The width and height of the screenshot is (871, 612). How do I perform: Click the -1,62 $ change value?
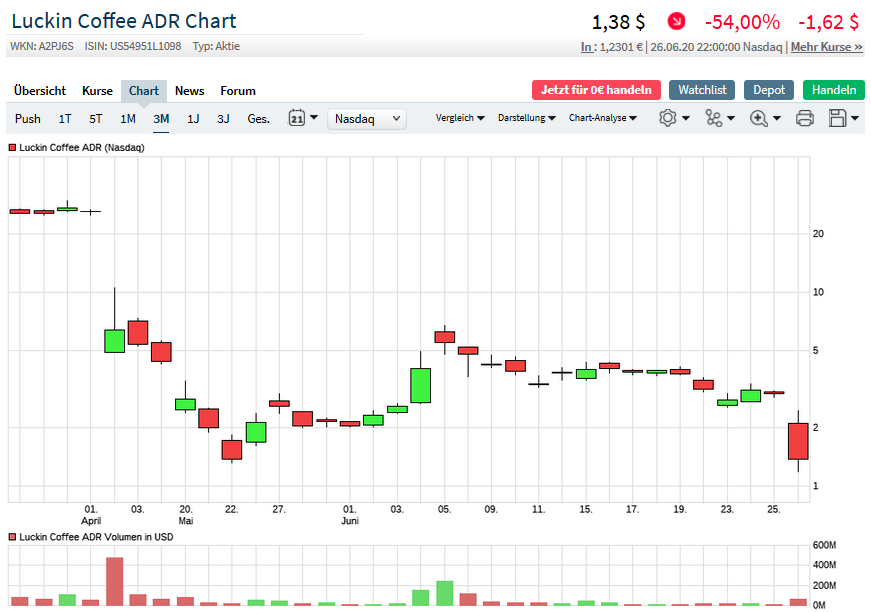click(828, 22)
